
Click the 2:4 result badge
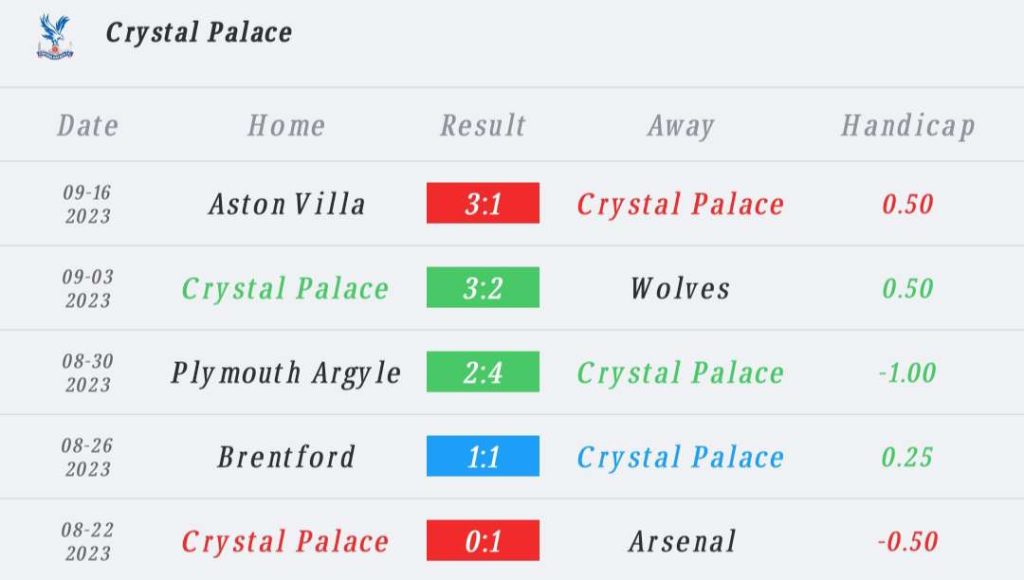click(x=483, y=373)
